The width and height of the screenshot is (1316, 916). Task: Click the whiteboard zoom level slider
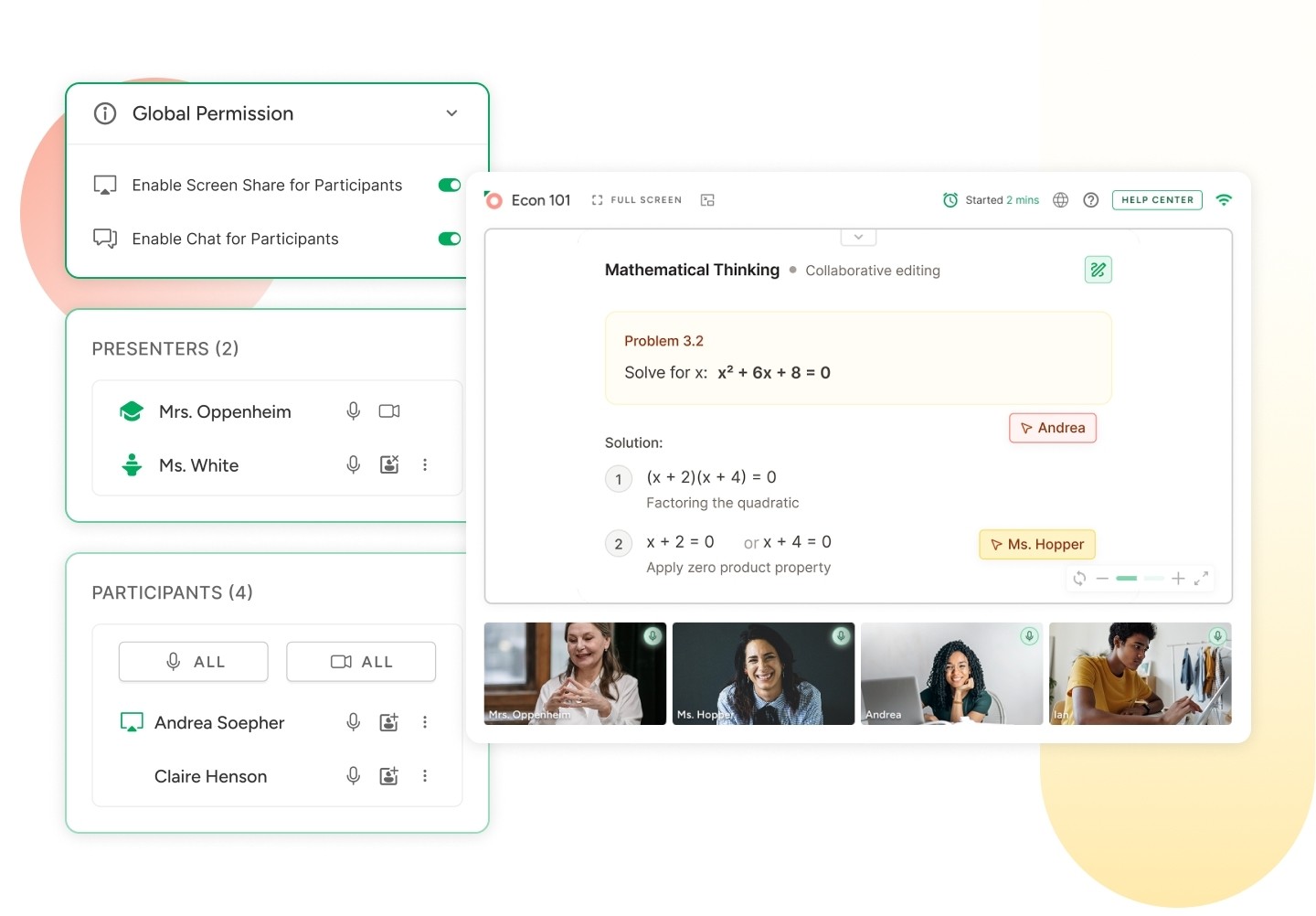tap(1141, 579)
